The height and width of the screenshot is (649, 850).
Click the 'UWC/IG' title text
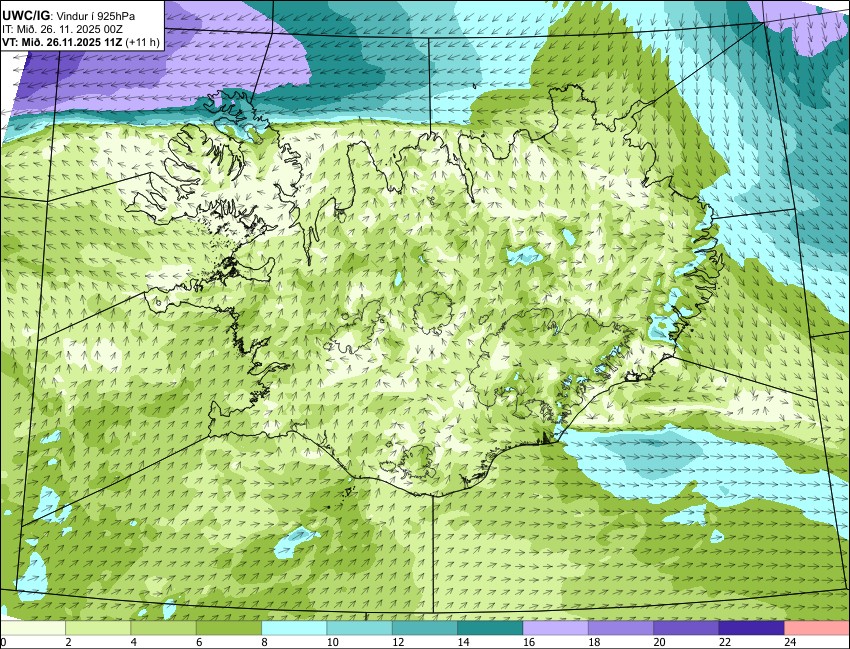coord(26,16)
